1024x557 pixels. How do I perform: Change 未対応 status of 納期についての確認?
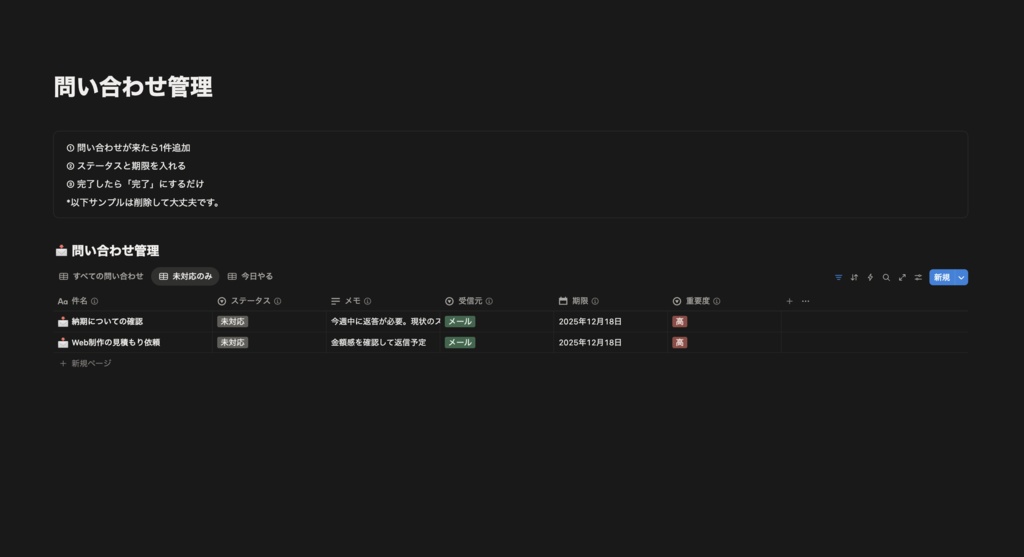[x=232, y=321]
